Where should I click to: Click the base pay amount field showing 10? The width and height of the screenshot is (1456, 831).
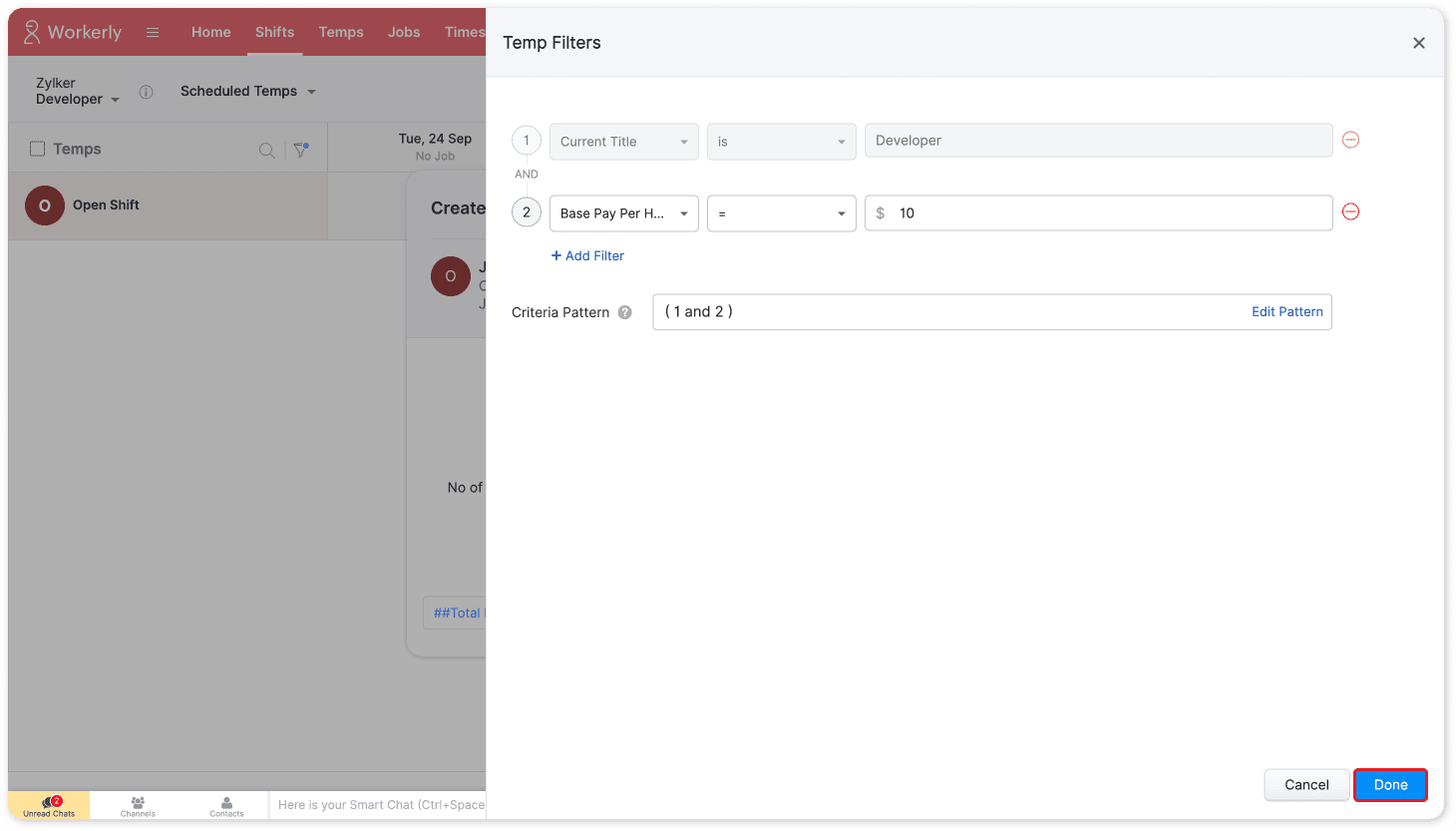pos(1099,213)
